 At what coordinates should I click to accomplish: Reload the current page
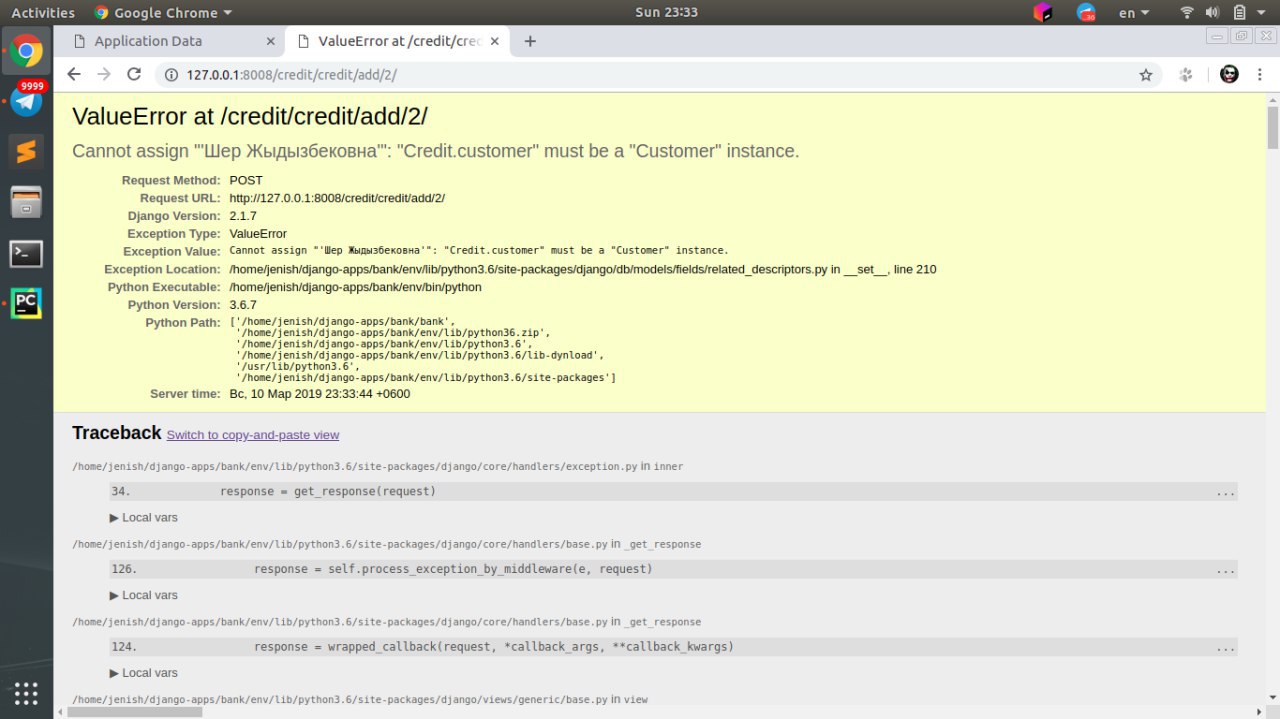coord(134,74)
